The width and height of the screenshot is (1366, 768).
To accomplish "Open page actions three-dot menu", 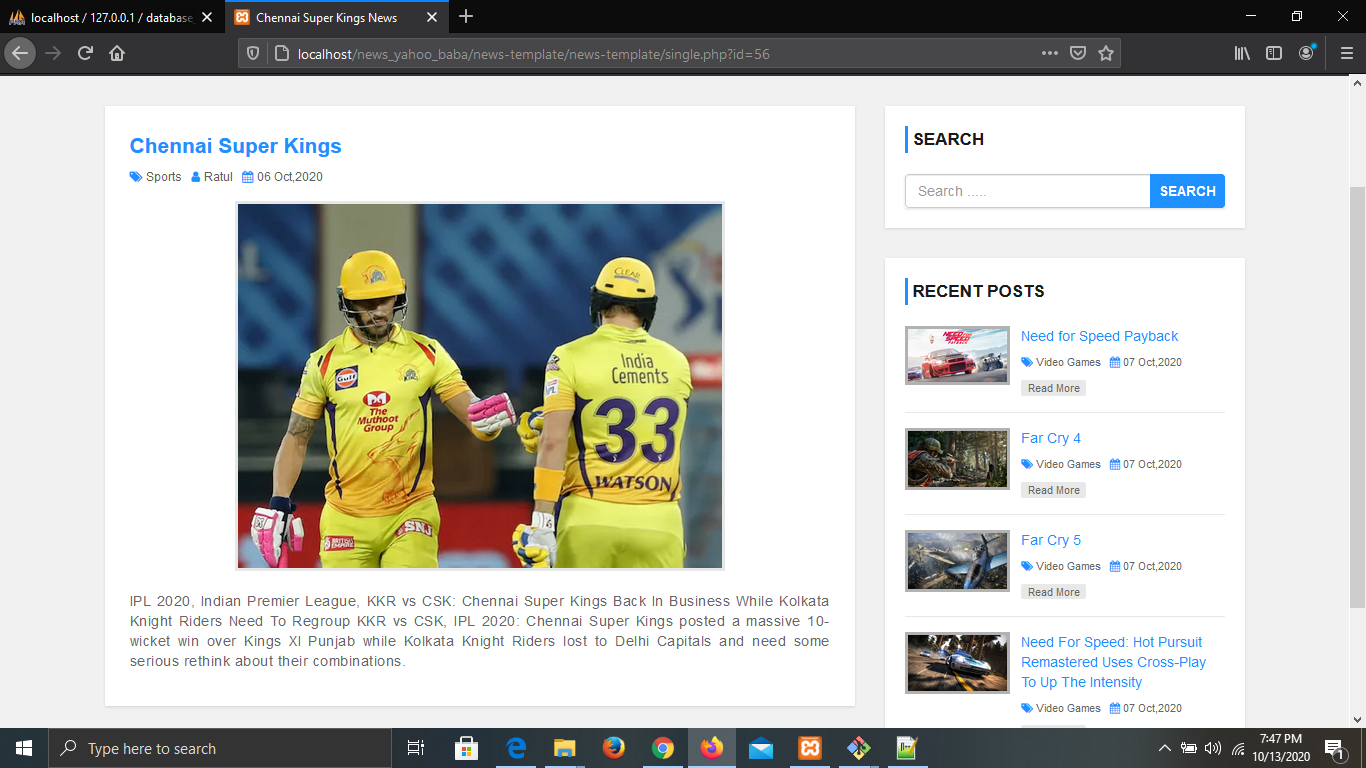I will [x=1050, y=53].
